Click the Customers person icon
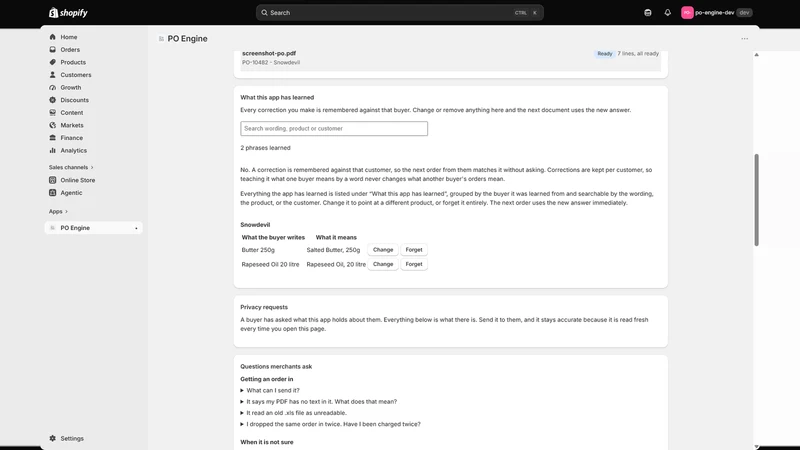 point(53,74)
